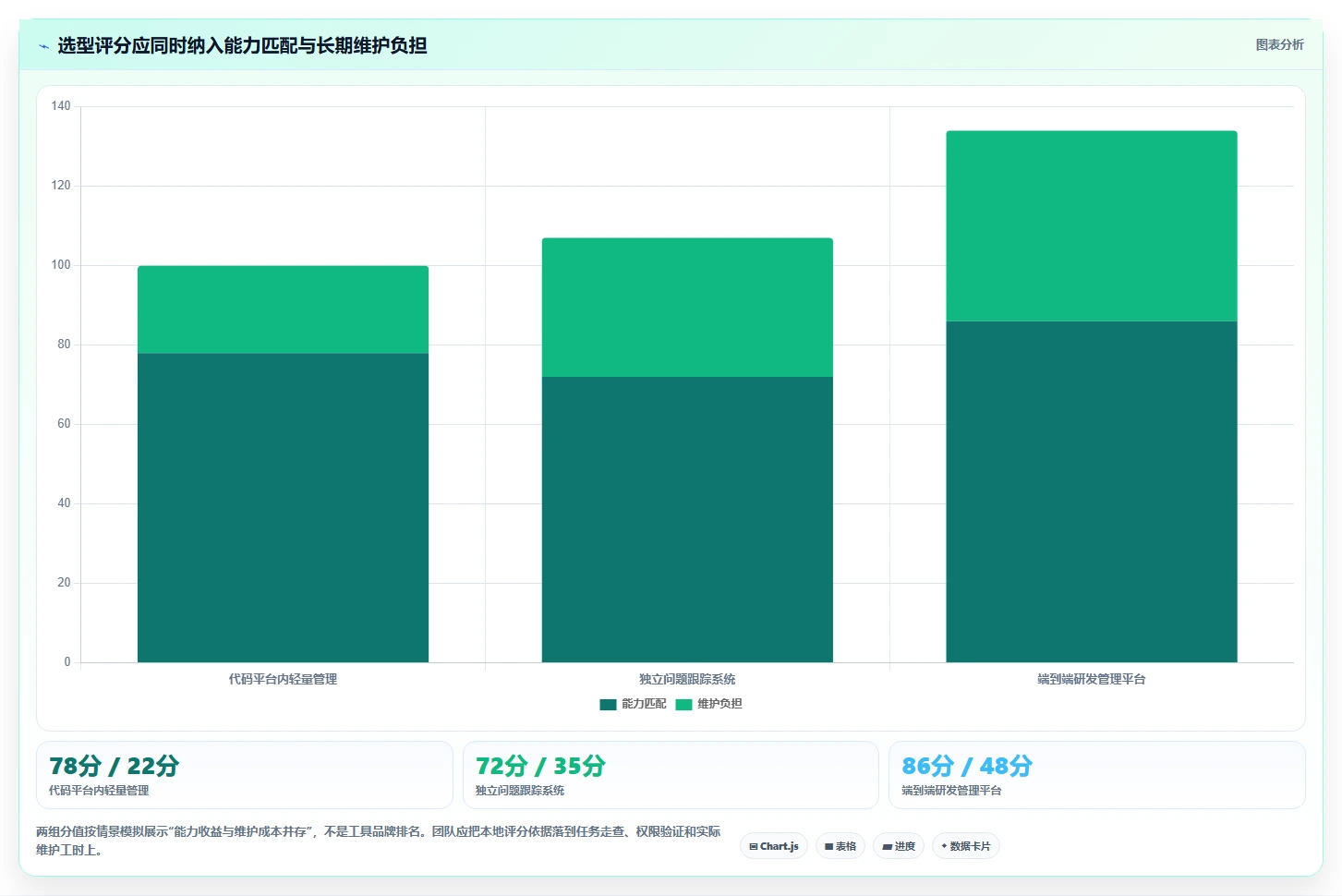Click the light 维护负担 bar for 端到端研发管理平台
Screen dimensions: 1342x896
(1092, 226)
